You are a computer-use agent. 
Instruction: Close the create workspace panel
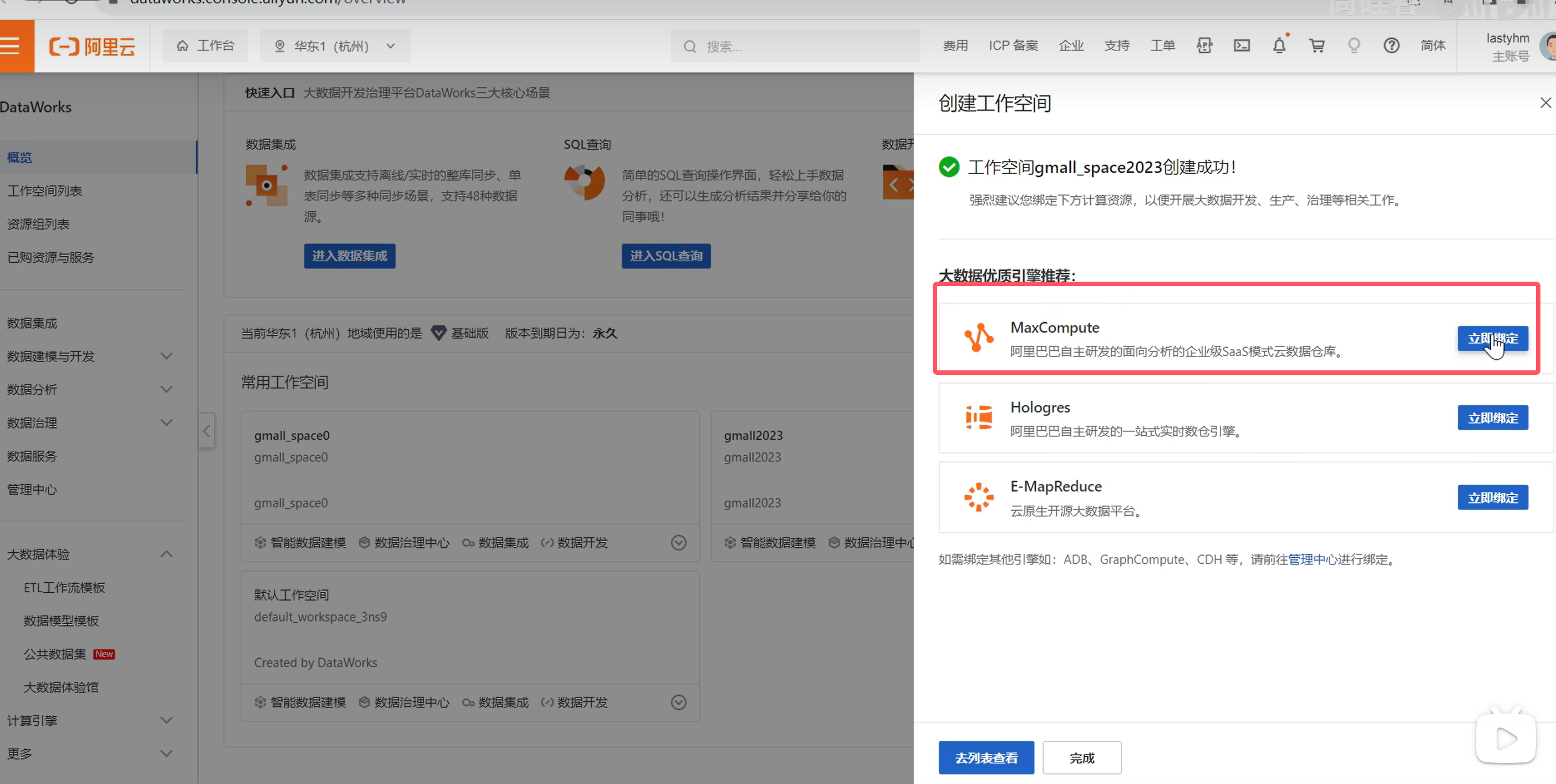(x=1545, y=103)
